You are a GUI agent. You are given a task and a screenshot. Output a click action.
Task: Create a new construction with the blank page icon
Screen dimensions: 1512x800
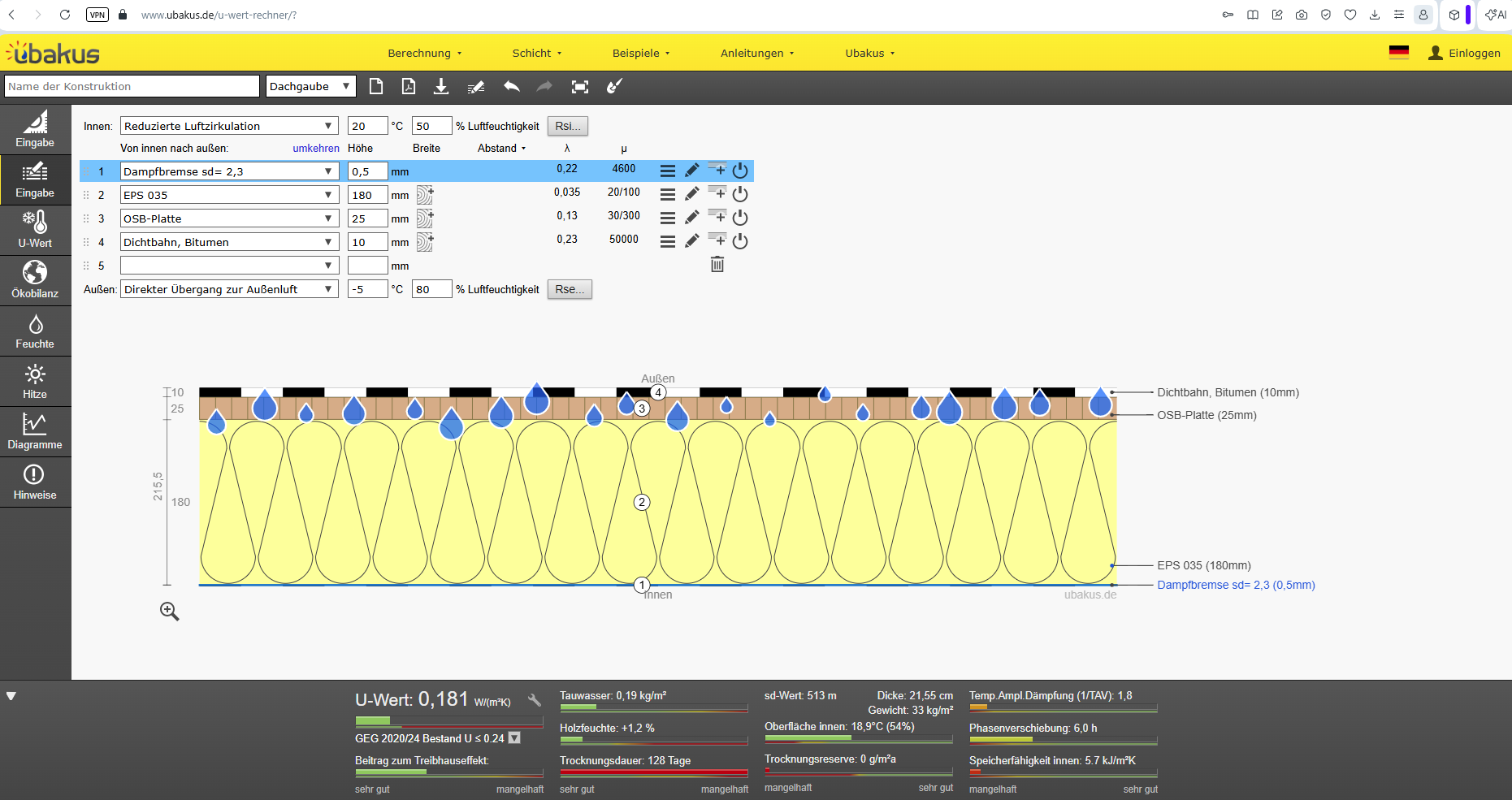click(376, 87)
